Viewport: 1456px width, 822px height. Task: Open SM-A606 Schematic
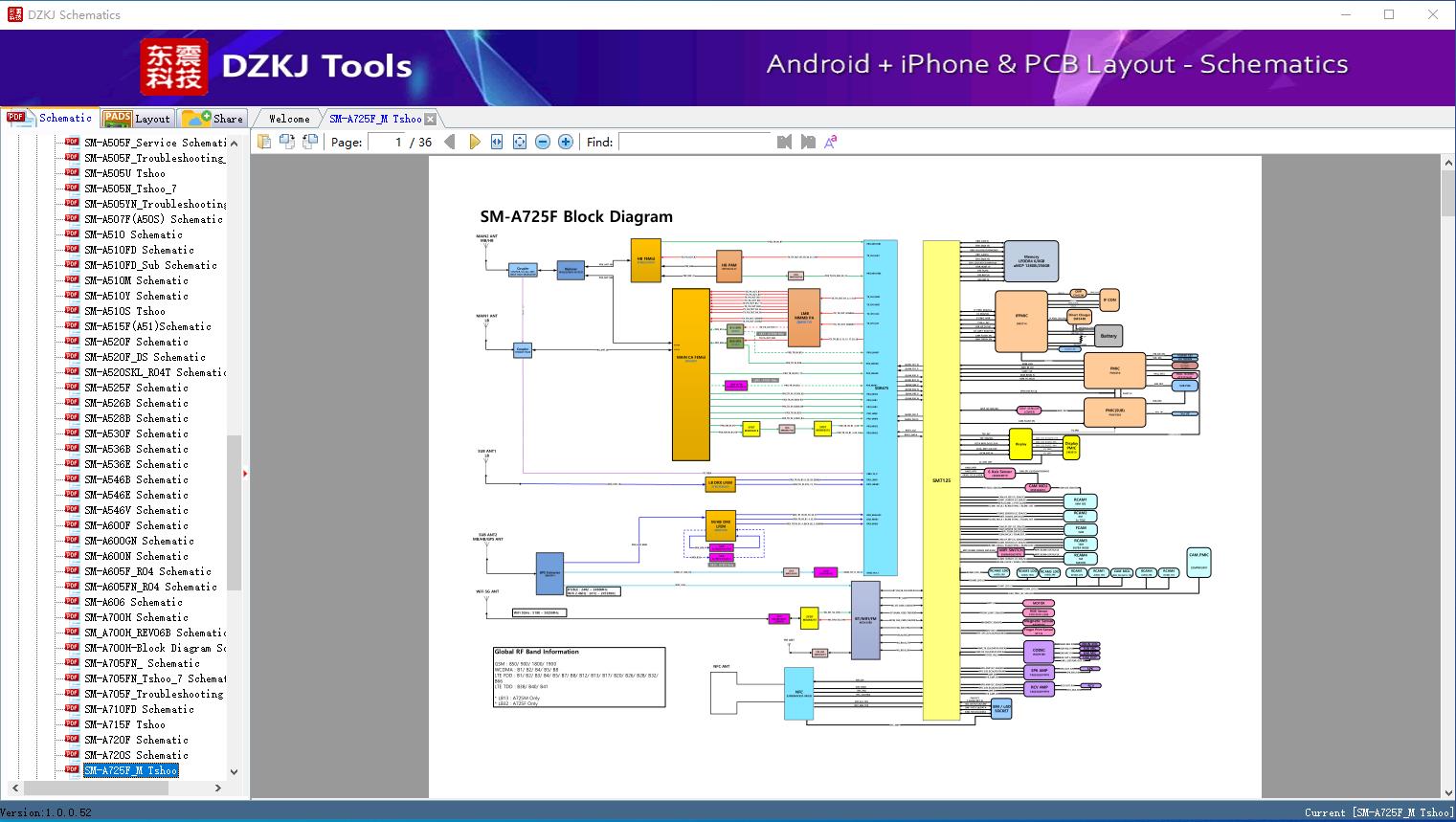(x=133, y=602)
